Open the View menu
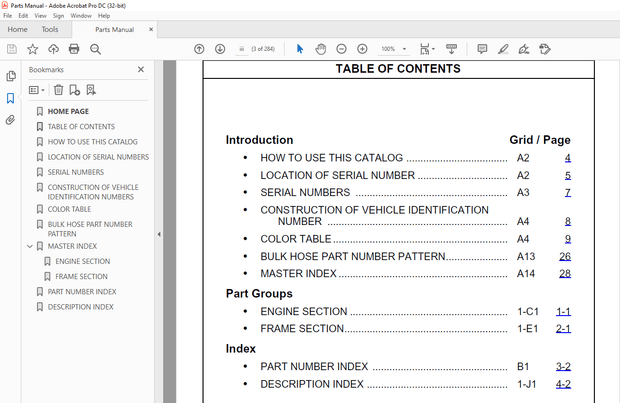The height and width of the screenshot is (403, 620). pos(40,16)
